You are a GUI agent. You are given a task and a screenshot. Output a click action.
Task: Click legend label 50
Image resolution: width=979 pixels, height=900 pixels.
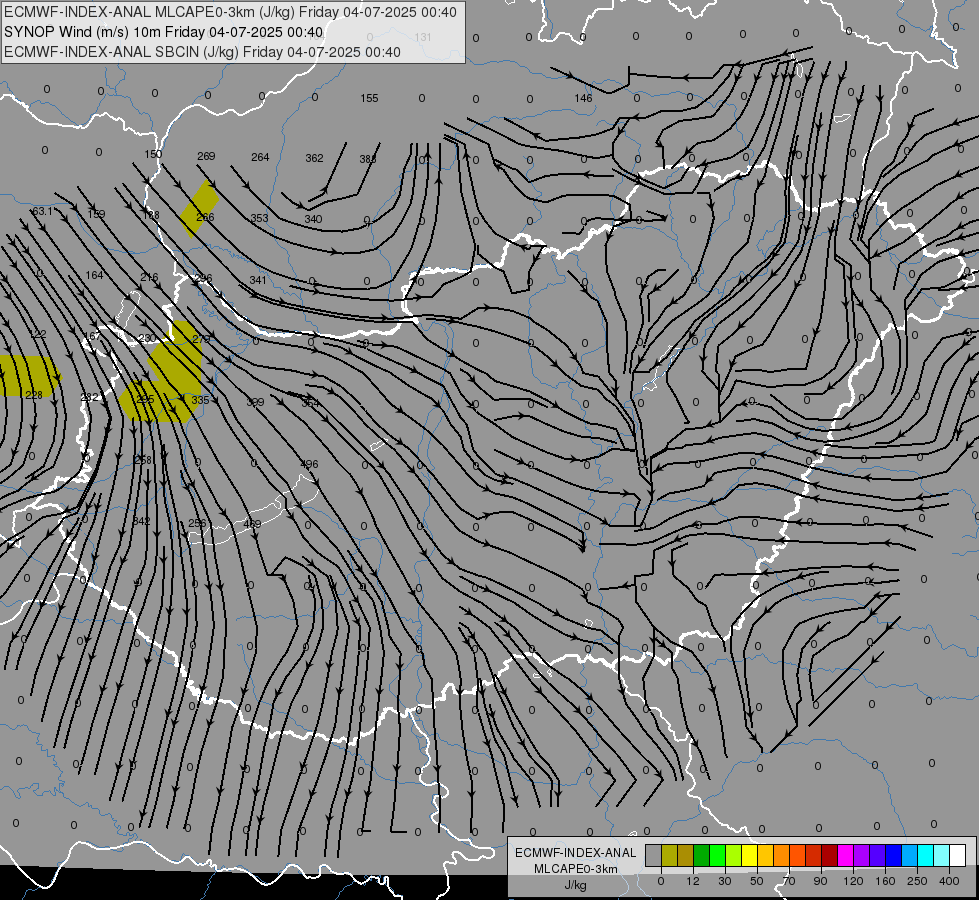[x=756, y=881]
